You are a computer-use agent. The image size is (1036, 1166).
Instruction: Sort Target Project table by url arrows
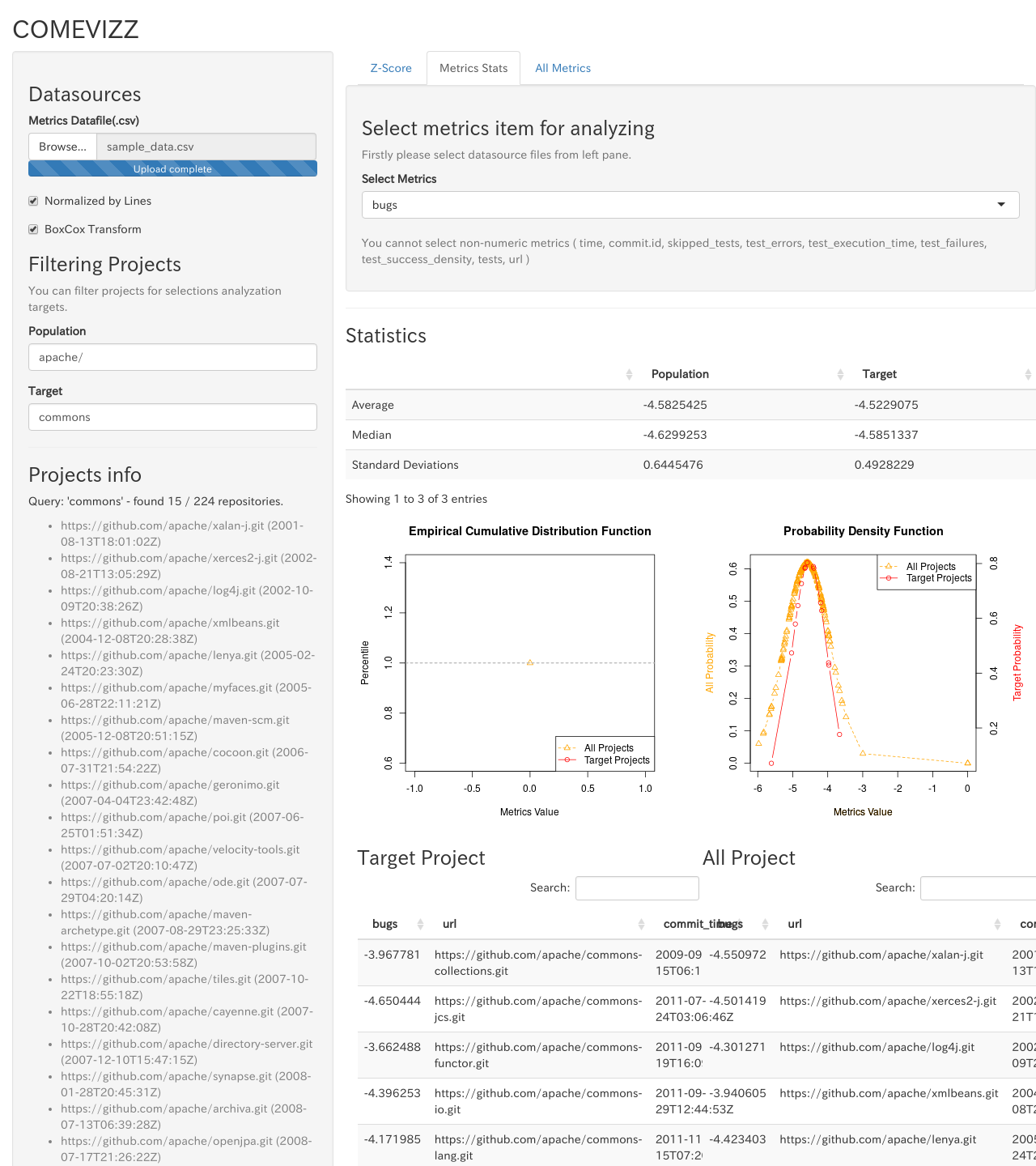(641, 924)
